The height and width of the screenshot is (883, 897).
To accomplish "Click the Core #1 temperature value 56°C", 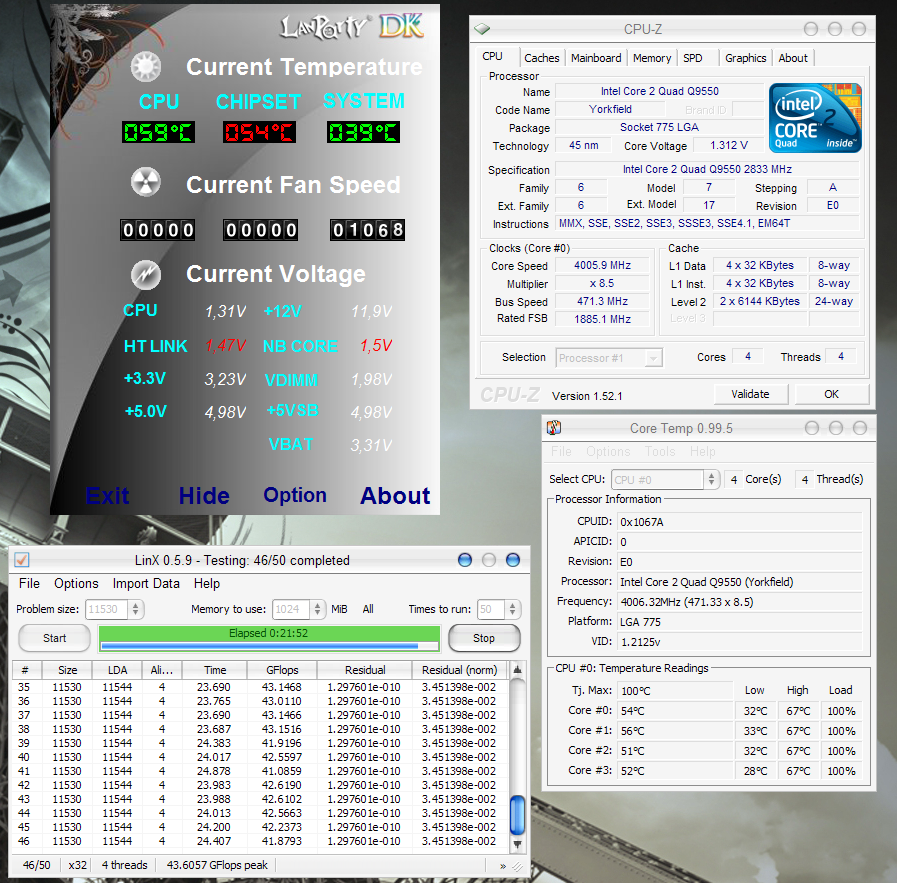I will [676, 731].
